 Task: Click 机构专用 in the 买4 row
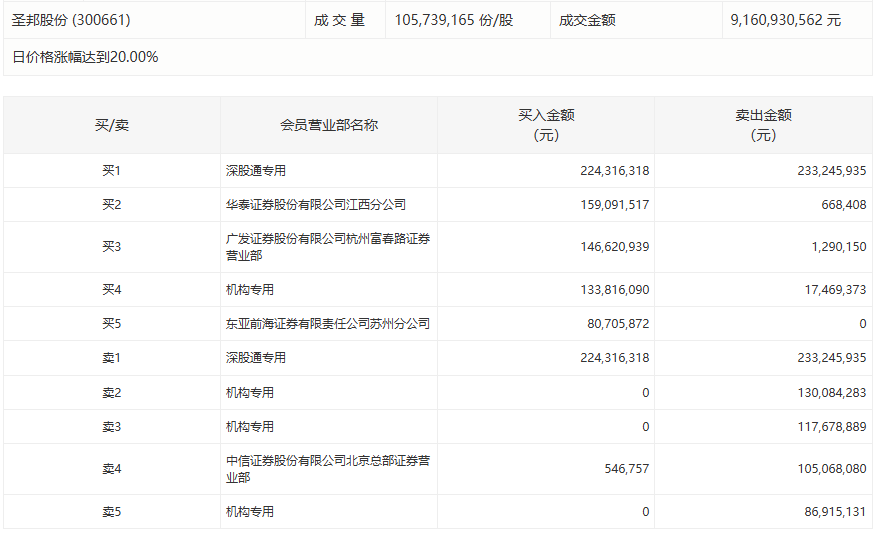[250, 289]
